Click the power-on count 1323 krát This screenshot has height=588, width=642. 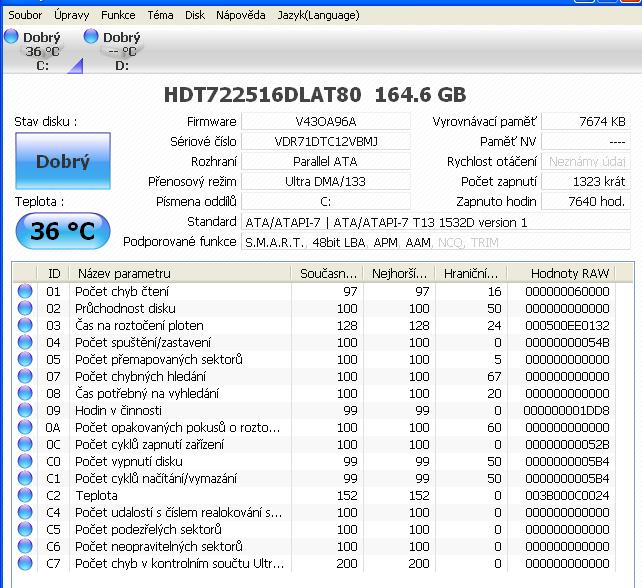(586, 181)
